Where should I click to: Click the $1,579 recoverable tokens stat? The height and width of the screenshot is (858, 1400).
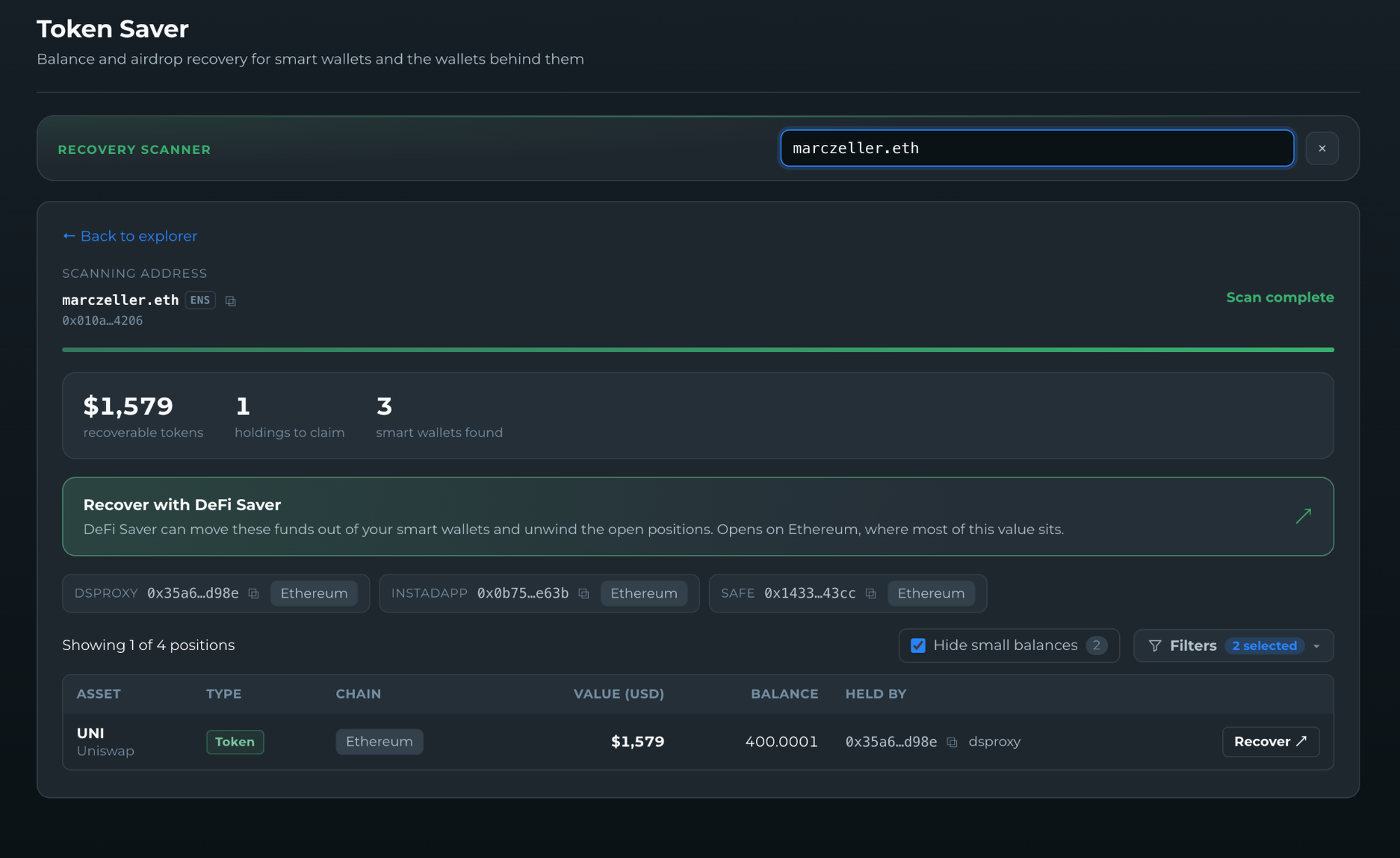(143, 416)
